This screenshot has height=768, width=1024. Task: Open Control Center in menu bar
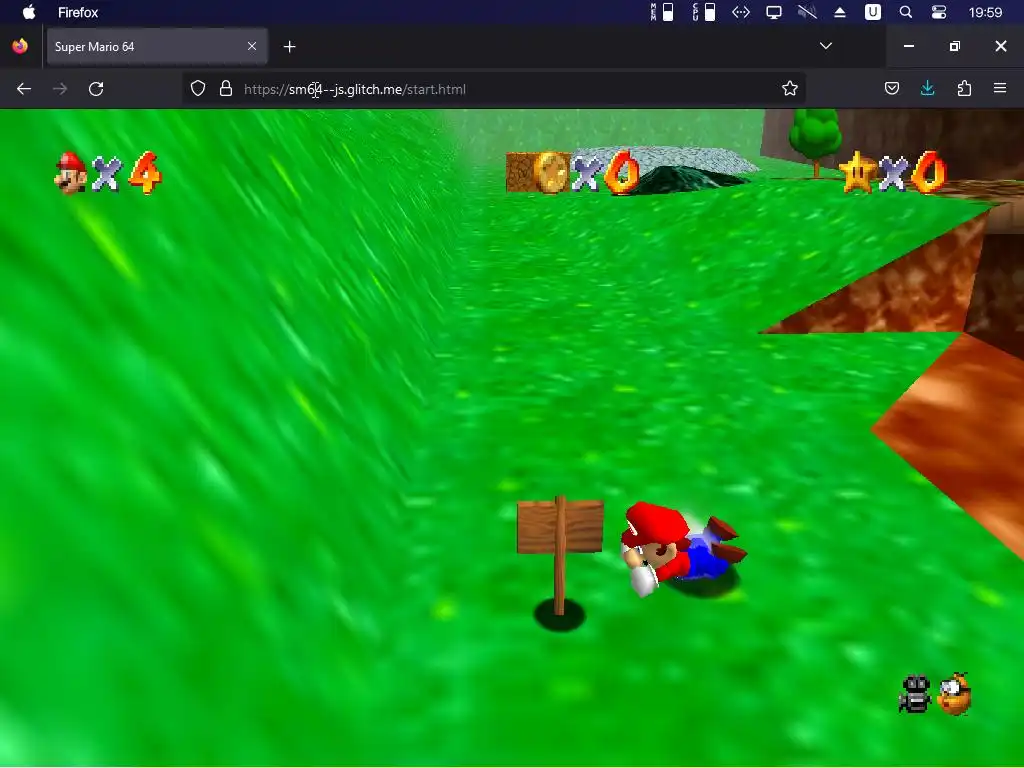[x=939, y=12]
